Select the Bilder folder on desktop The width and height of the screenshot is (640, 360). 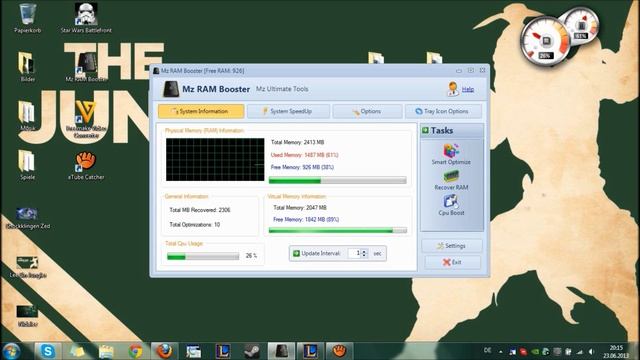[x=27, y=67]
